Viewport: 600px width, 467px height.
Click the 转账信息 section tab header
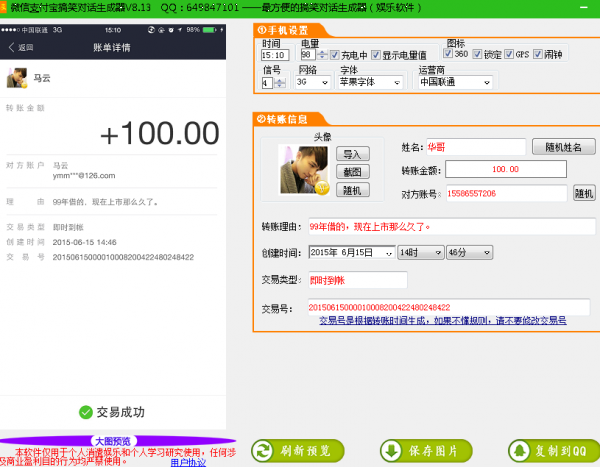[x=289, y=119]
